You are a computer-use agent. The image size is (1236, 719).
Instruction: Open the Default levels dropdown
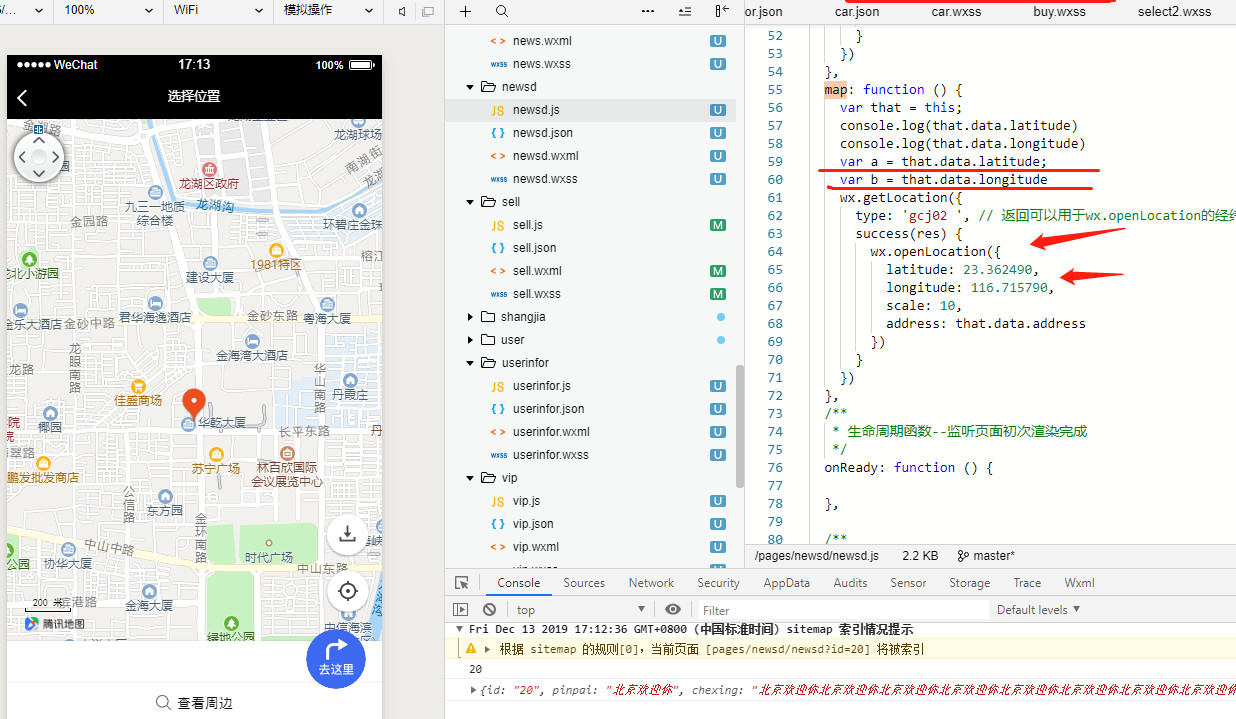click(1038, 609)
